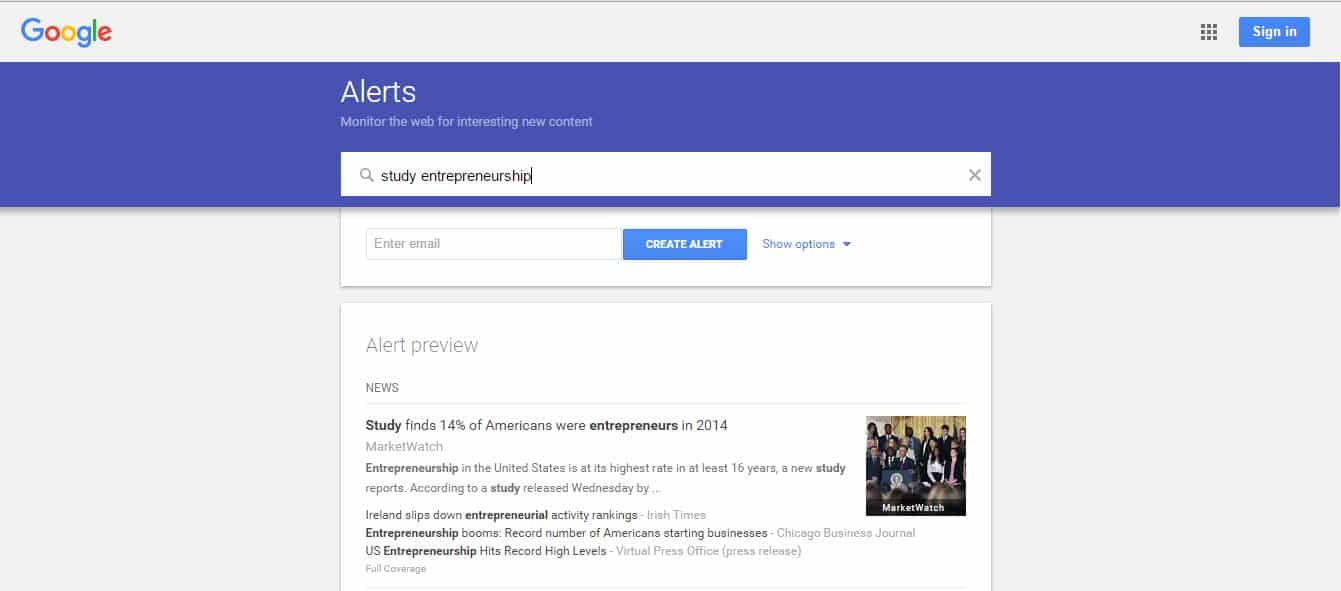Open Entrepreneurship booms Record number article
This screenshot has height=591, width=1341.
coord(566,533)
